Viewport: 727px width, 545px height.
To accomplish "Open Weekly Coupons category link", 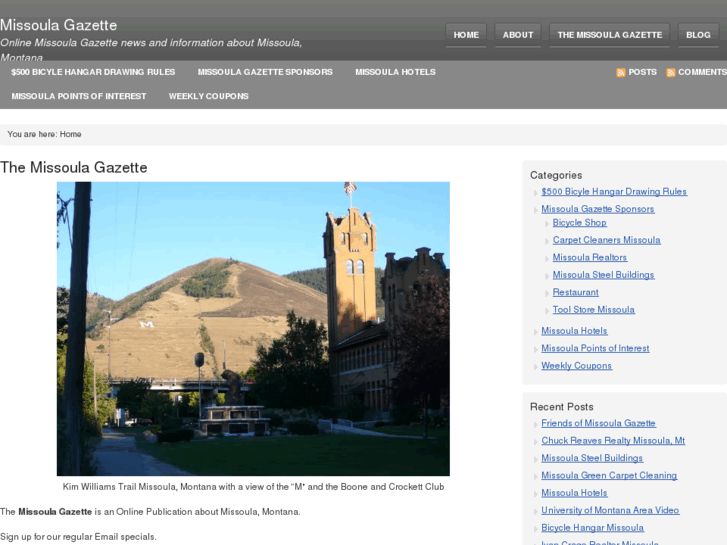I will (576, 366).
